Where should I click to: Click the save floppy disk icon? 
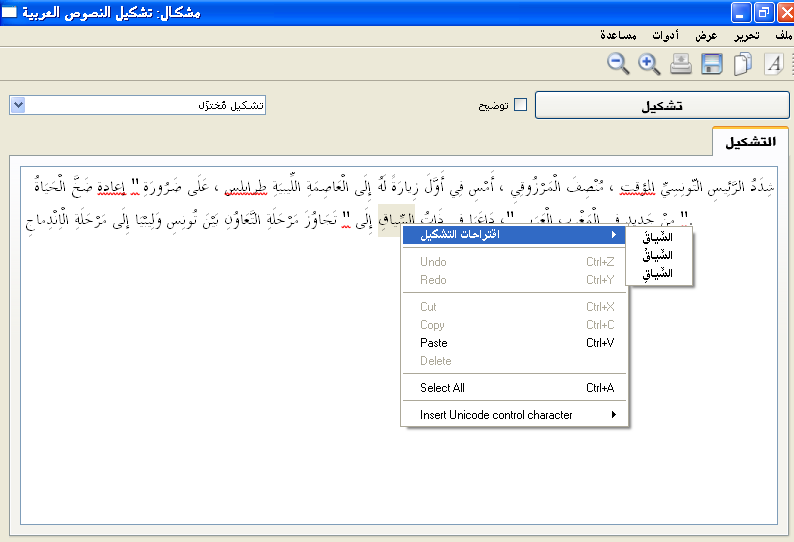711,64
